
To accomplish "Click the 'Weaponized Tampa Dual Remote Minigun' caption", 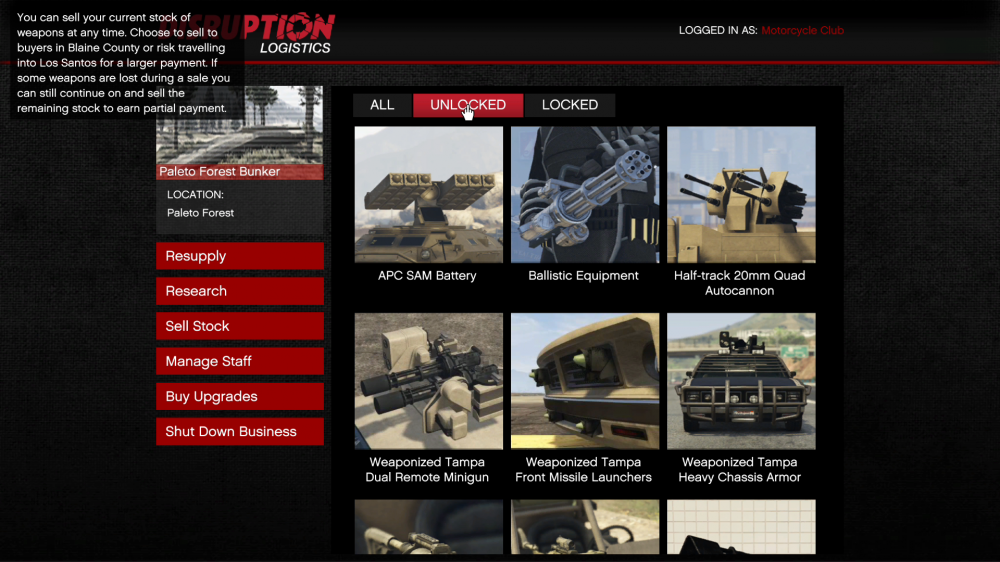I will point(427,470).
